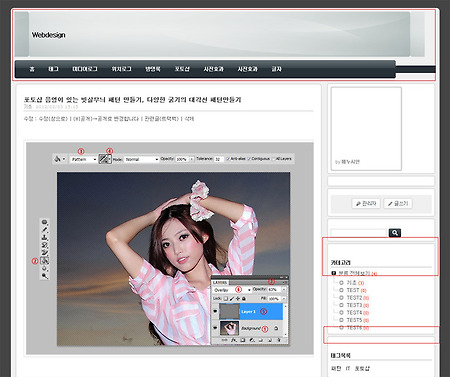Select the Blur tool in the toolbox

click(x=45, y=269)
